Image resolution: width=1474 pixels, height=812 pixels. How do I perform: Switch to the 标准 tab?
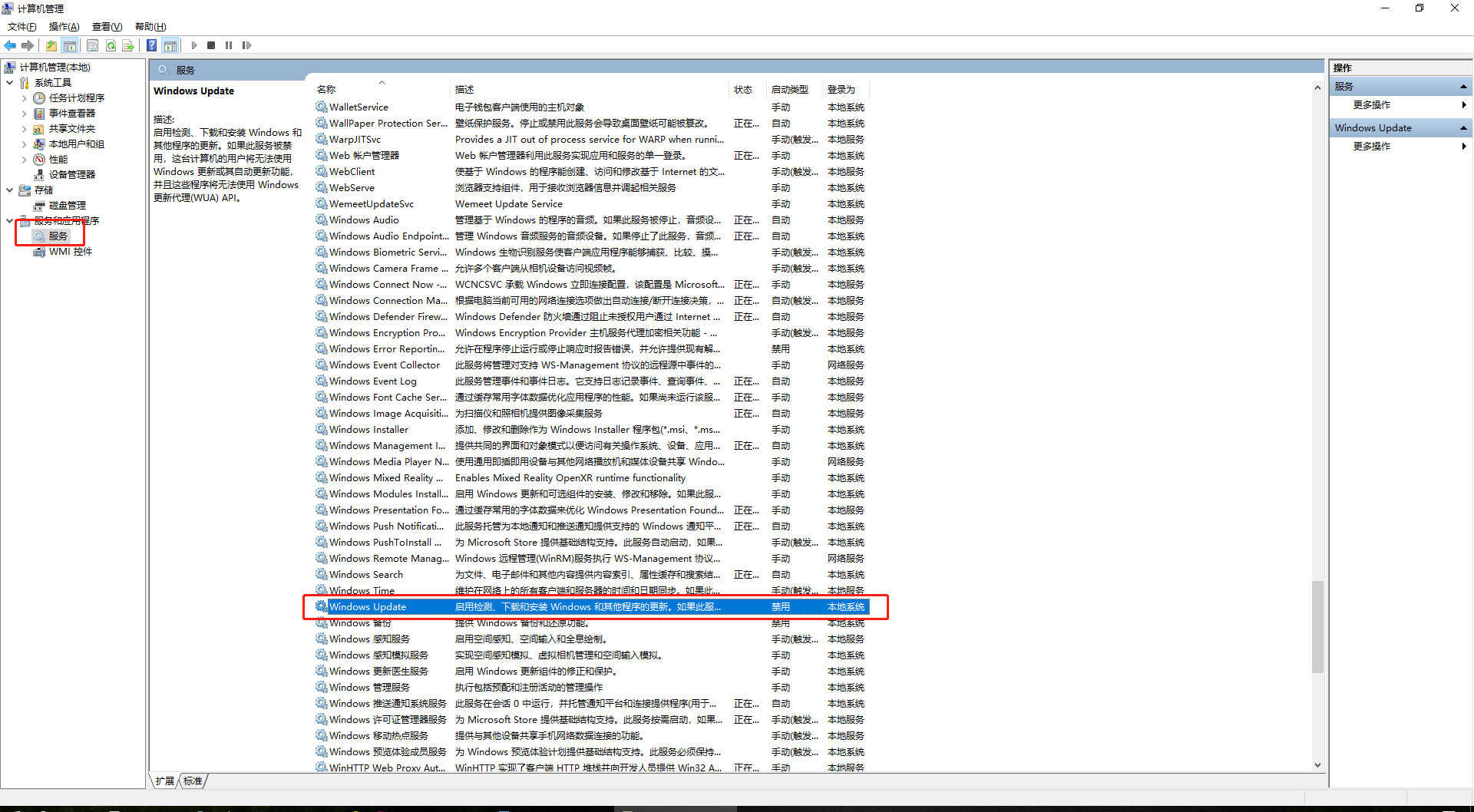[193, 781]
